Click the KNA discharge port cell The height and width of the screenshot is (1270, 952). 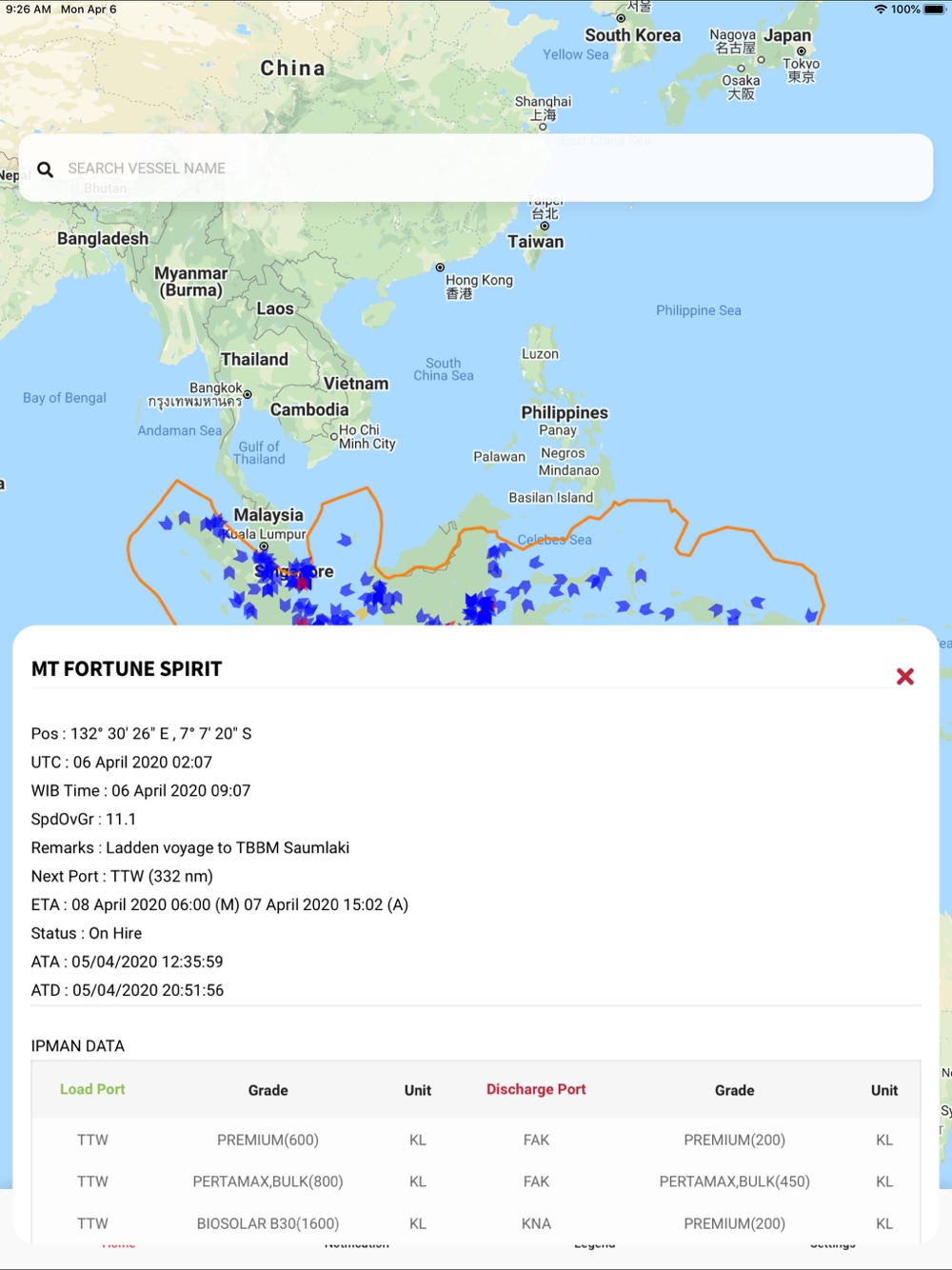pyautogui.click(x=536, y=1223)
